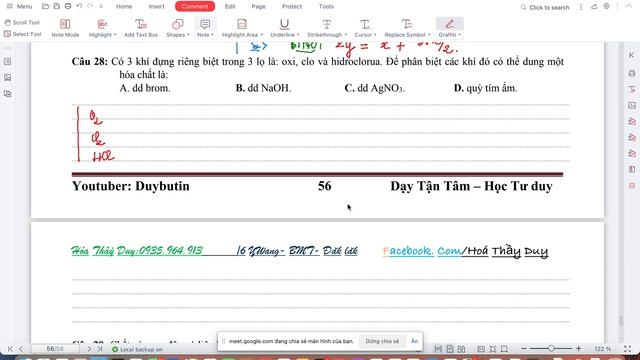Click the cloud share icon top right
Screen dimensions: 640x360
tap(594, 7)
